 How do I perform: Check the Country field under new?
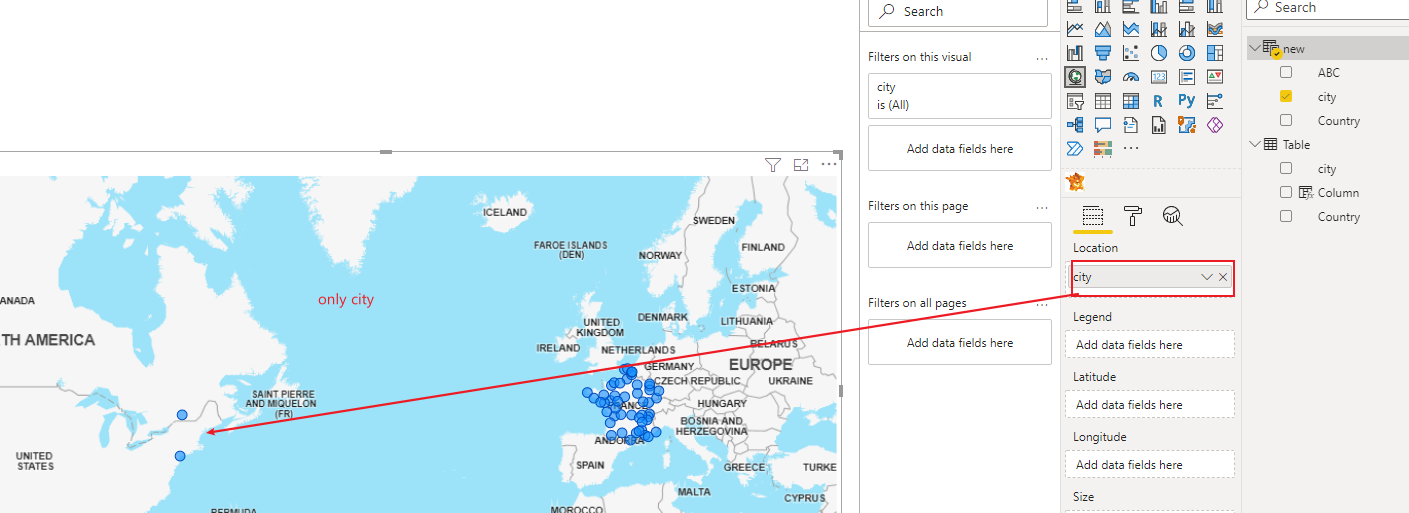click(1286, 120)
